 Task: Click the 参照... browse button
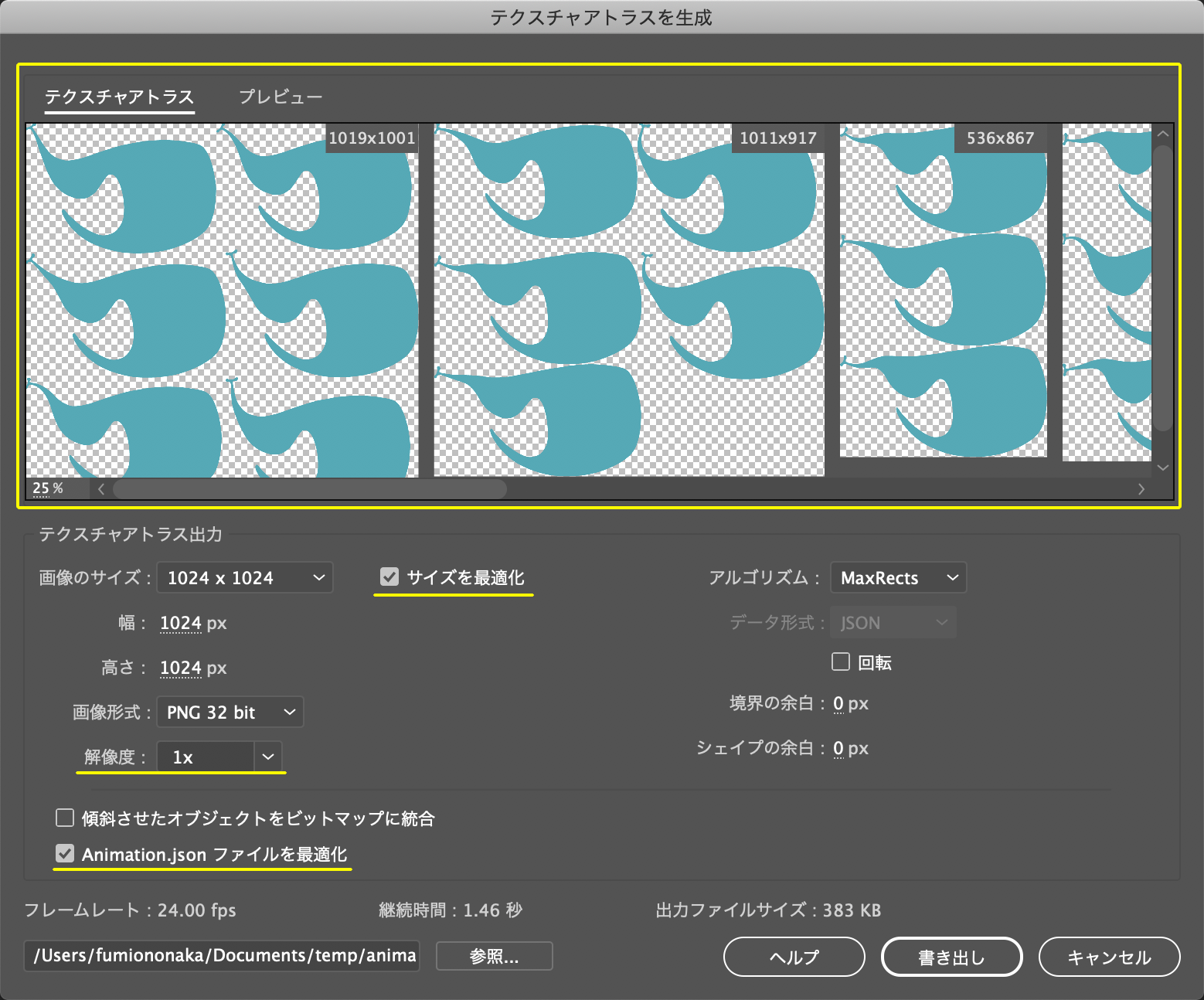495,956
